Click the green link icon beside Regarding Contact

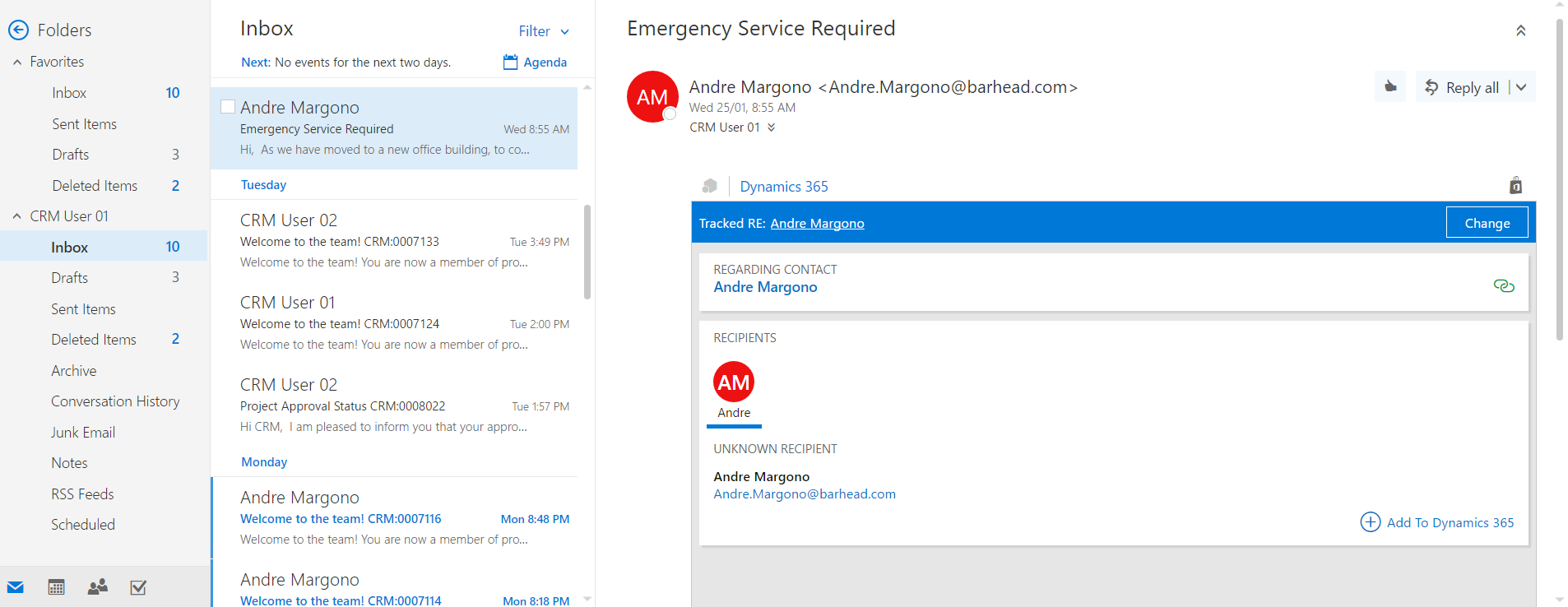[x=1503, y=286]
